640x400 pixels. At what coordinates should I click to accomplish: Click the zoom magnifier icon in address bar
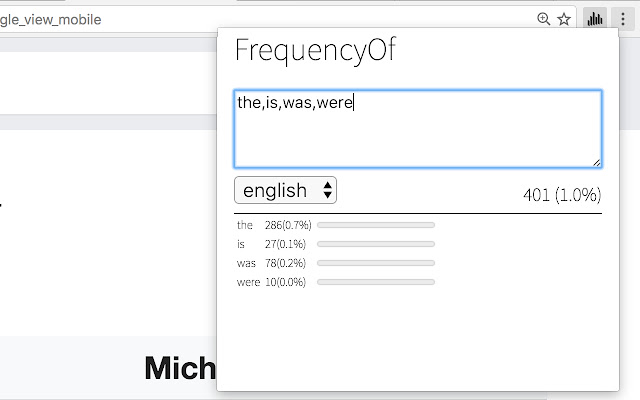tap(544, 18)
